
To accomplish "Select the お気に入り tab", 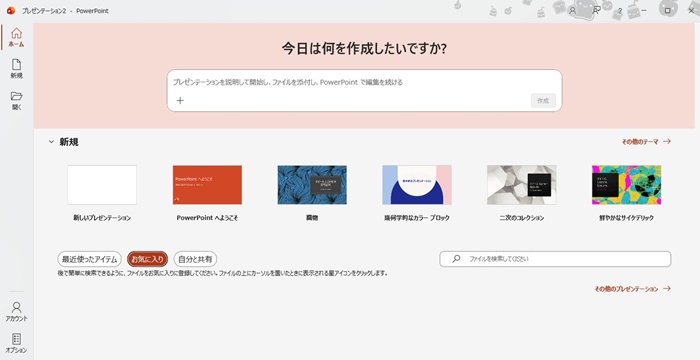I will tap(147, 259).
